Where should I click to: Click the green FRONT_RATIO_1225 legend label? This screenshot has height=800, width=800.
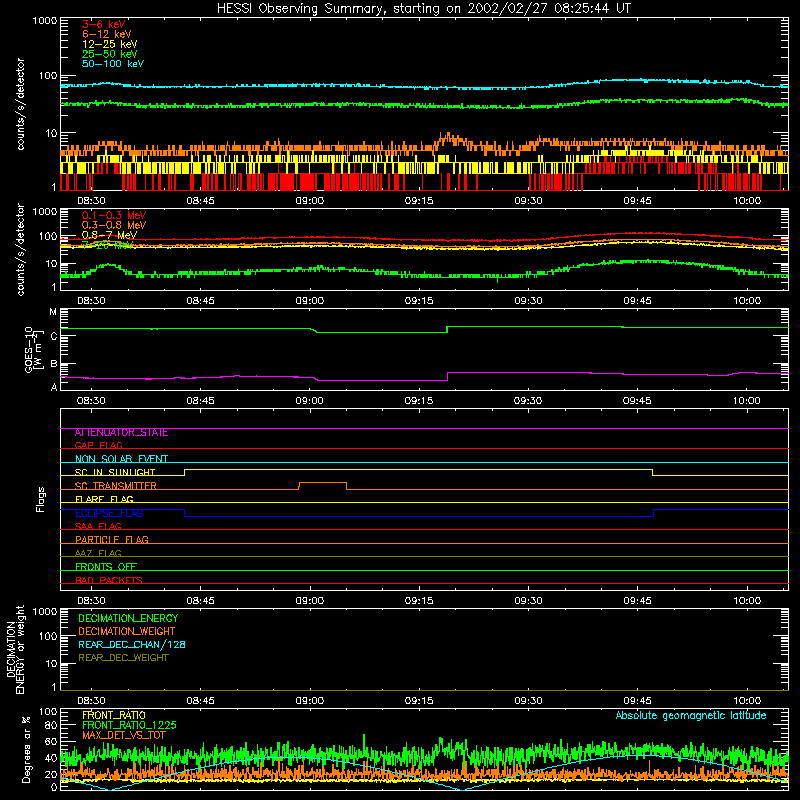pos(129,725)
